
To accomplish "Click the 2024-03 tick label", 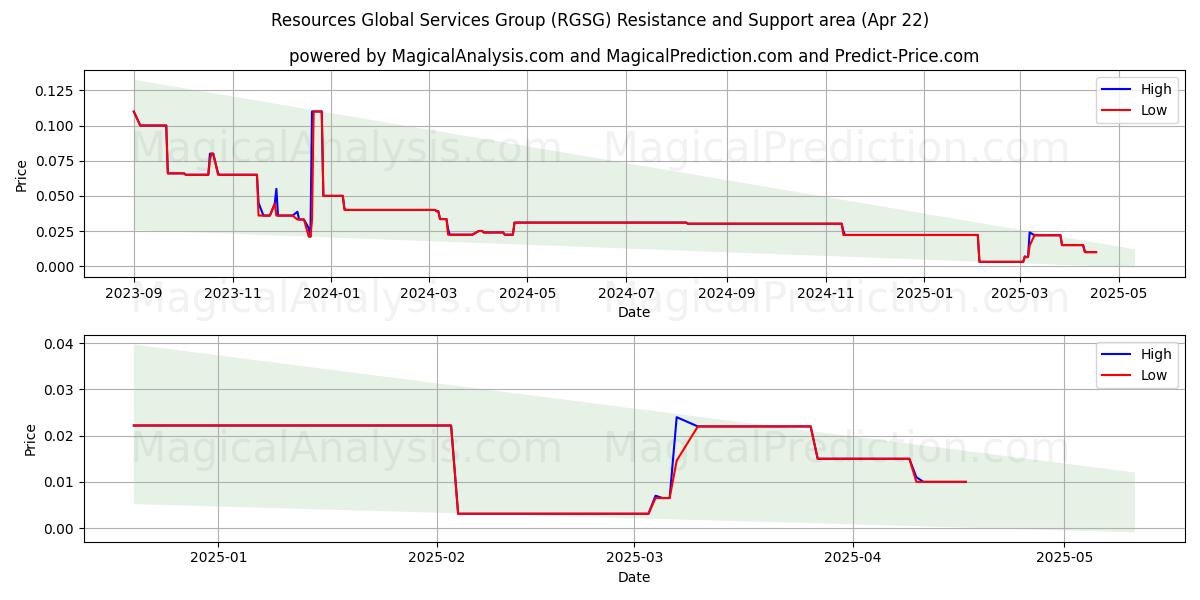I will pos(429,293).
